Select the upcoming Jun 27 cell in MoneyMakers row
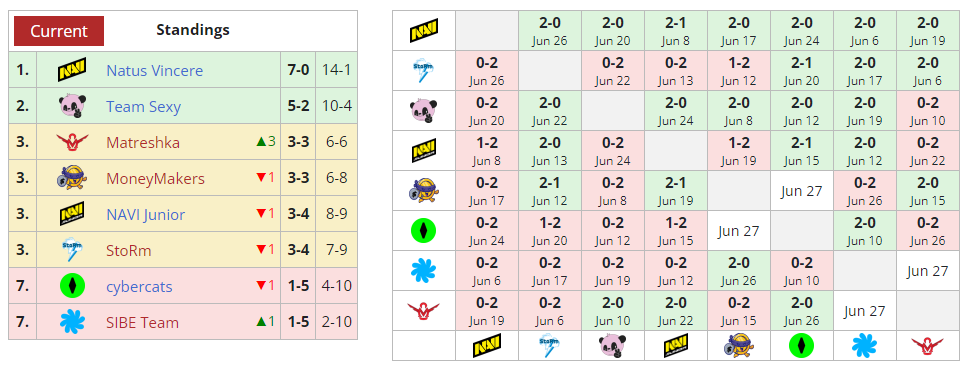This screenshot has width=966, height=367. (x=801, y=191)
